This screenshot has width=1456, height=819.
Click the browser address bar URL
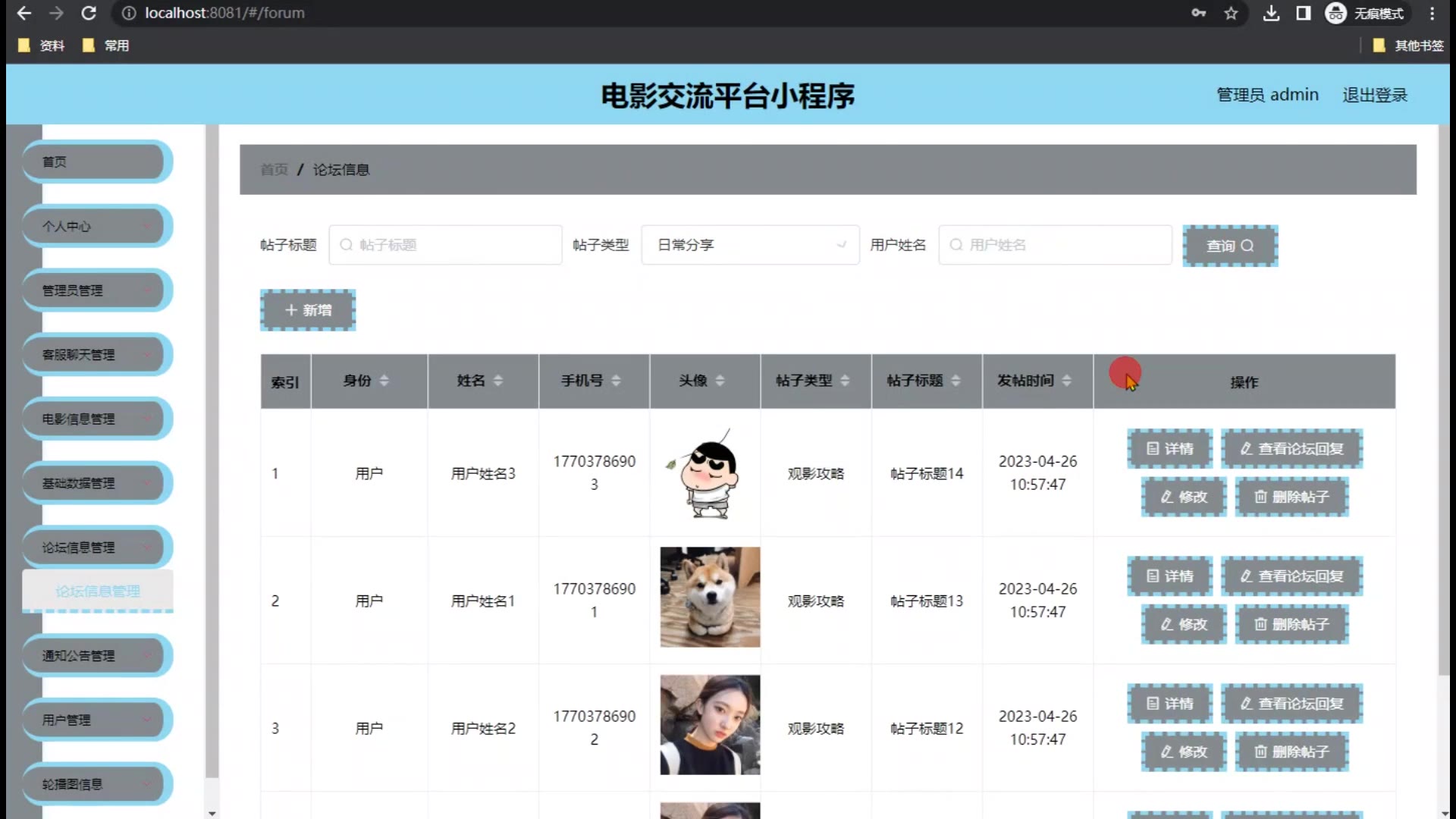pyautogui.click(x=224, y=13)
